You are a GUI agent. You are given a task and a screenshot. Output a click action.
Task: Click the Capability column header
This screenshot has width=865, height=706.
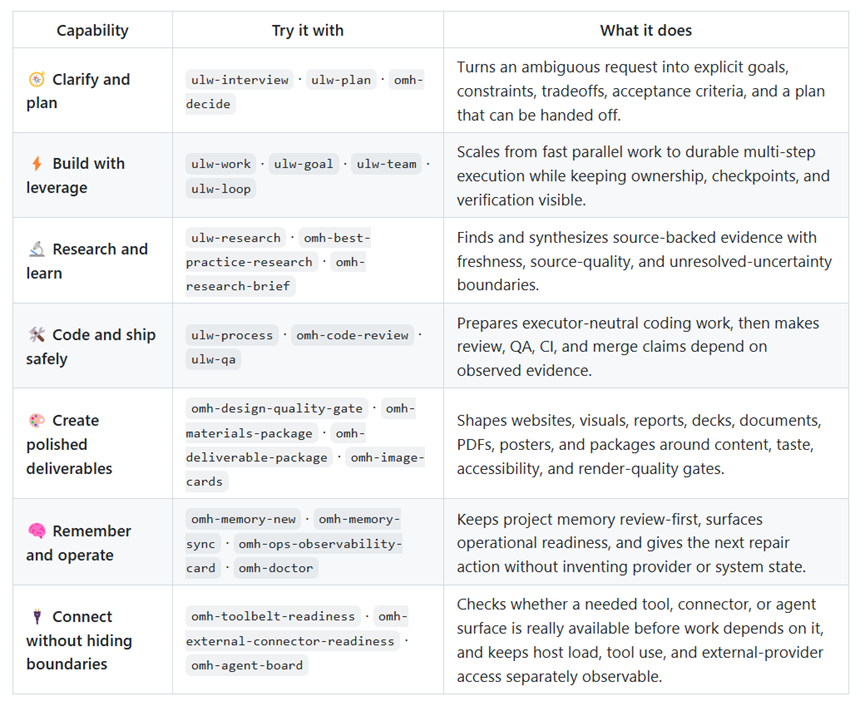click(93, 30)
